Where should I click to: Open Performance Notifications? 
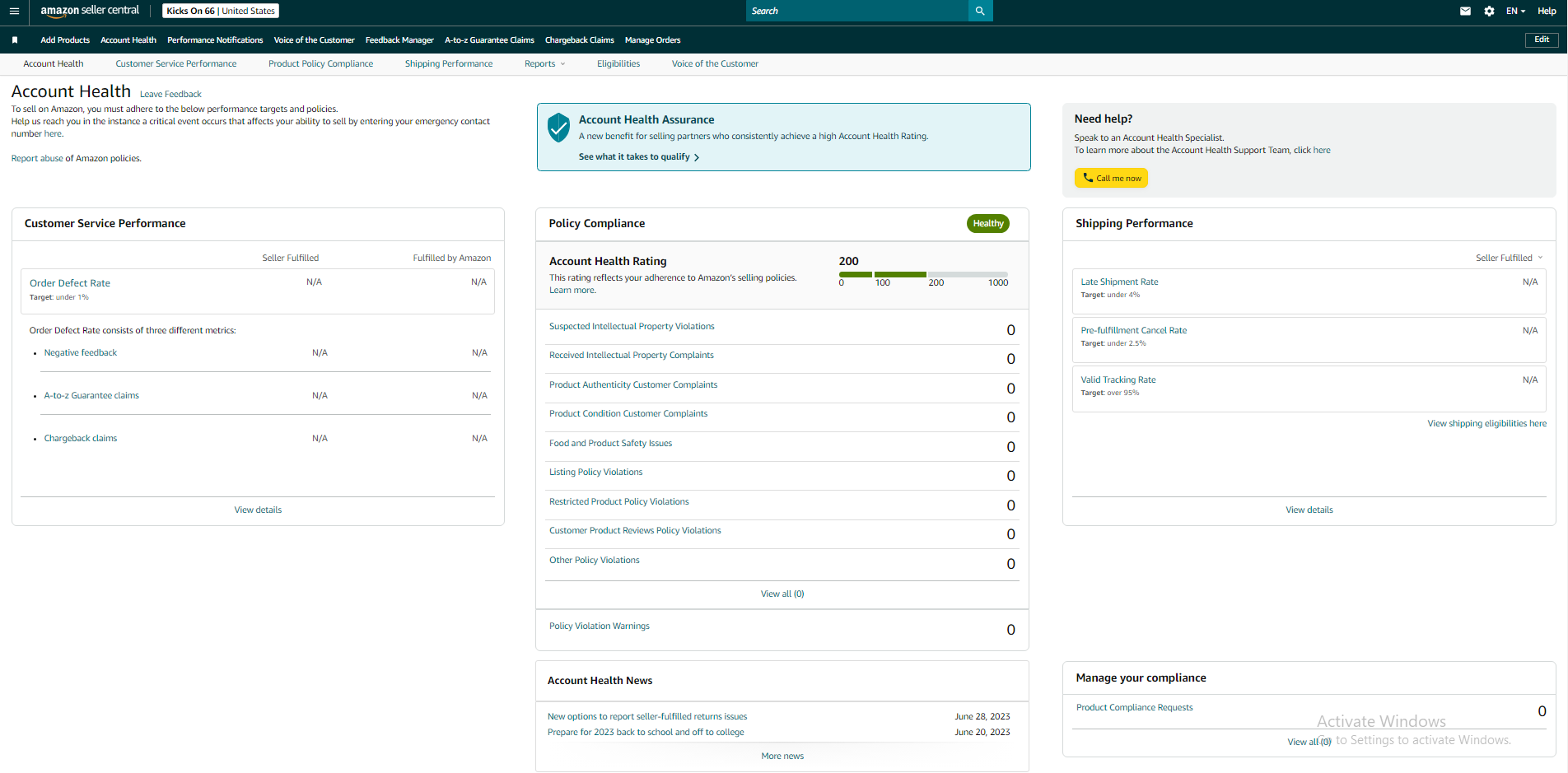[215, 40]
